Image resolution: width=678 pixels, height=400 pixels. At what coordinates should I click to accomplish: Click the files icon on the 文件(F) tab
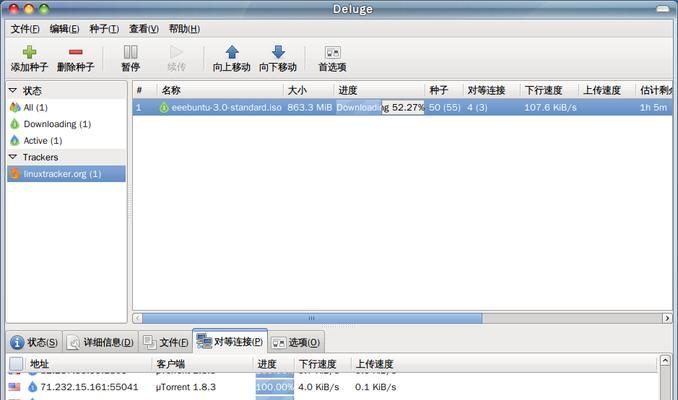point(150,342)
